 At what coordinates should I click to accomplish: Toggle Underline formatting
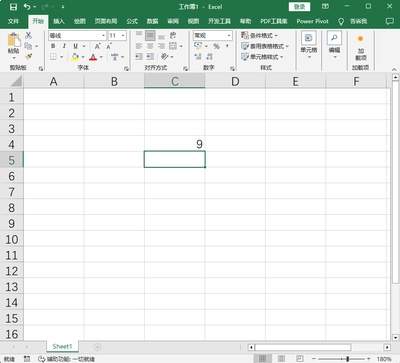point(76,46)
